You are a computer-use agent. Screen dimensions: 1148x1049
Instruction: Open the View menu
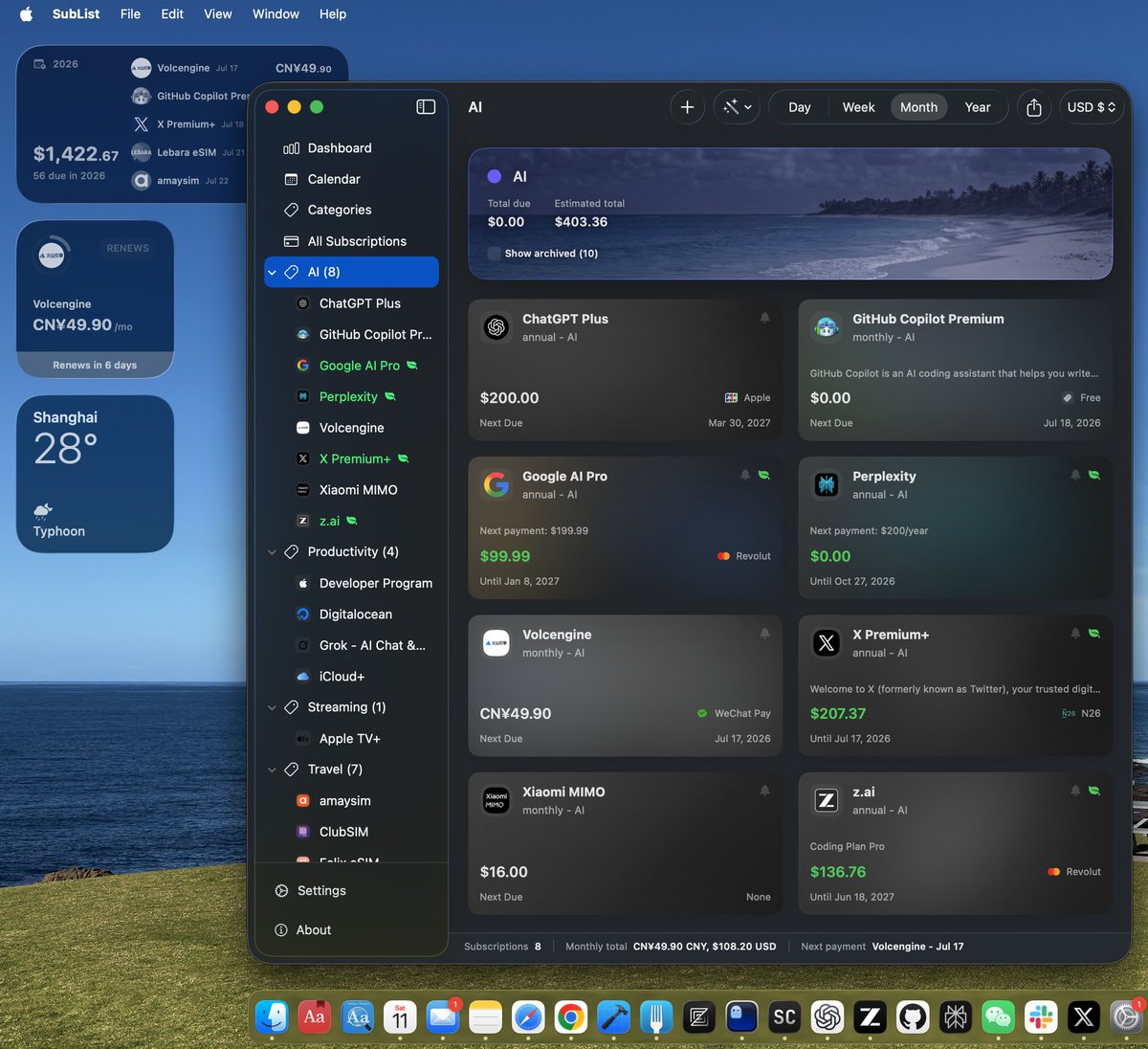pyautogui.click(x=218, y=13)
